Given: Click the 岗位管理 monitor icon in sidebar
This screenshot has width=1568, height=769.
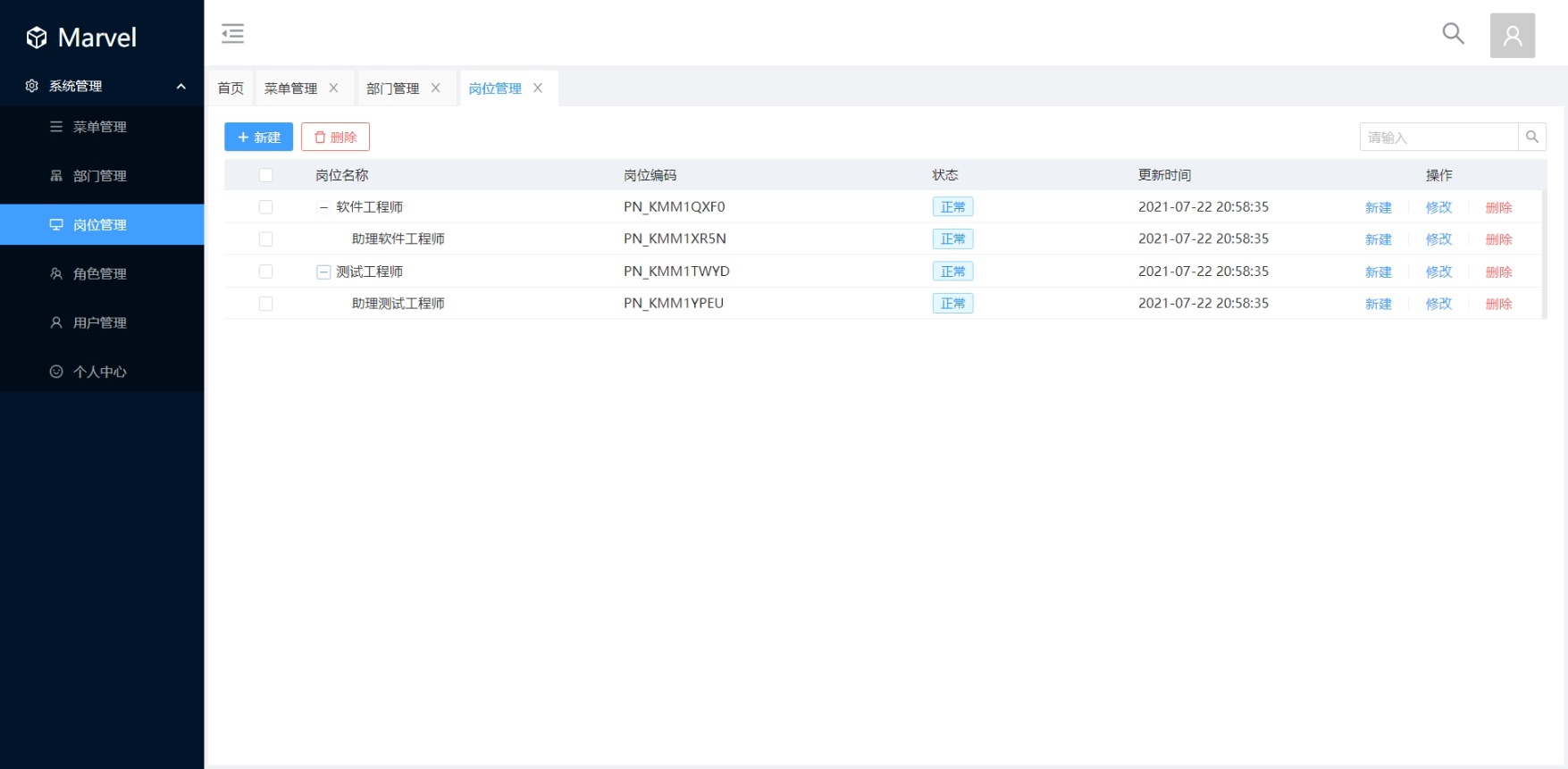Looking at the screenshot, I should click(x=56, y=225).
